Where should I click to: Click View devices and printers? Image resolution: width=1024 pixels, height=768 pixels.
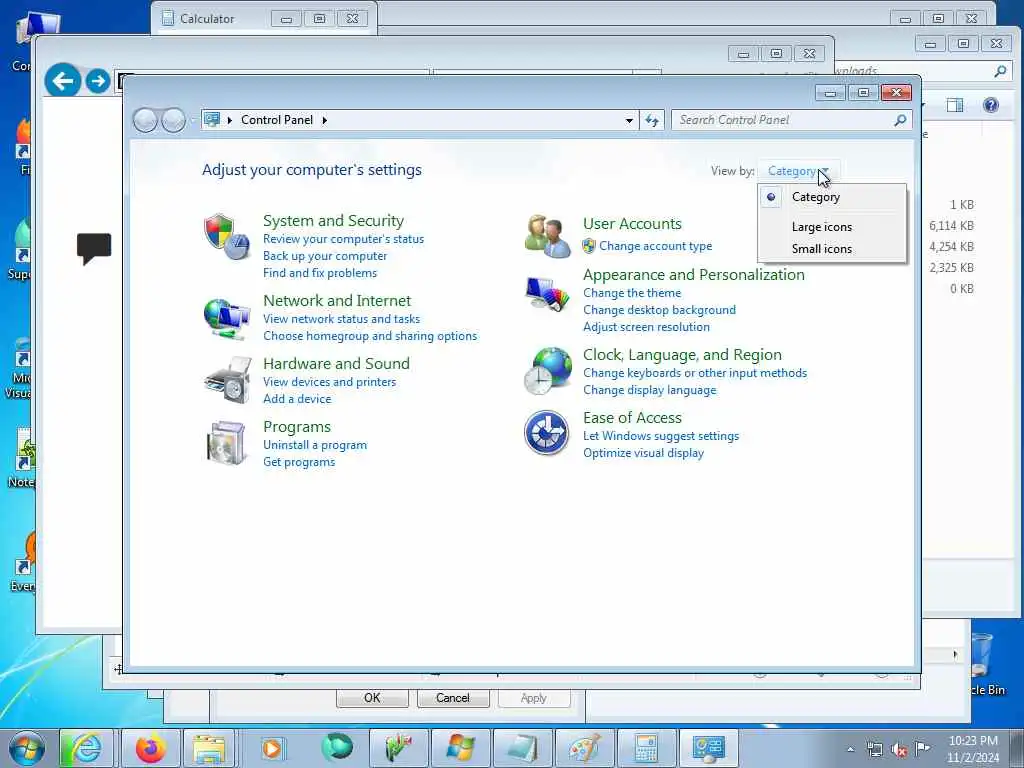[x=330, y=382]
